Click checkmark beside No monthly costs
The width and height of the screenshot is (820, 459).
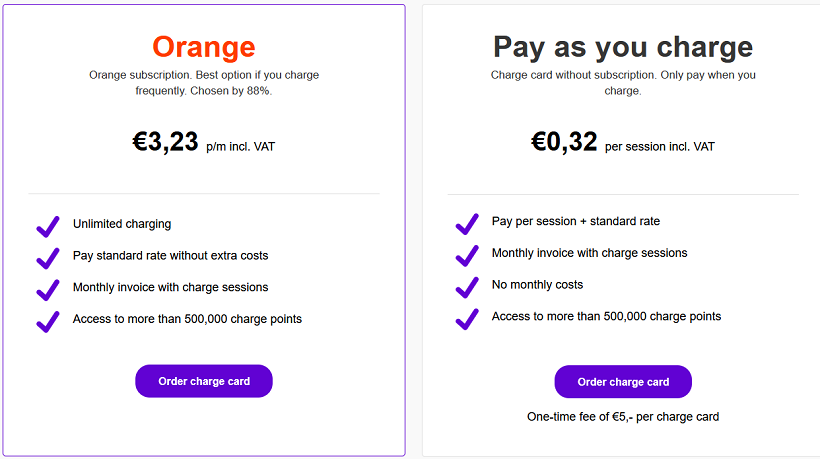(x=466, y=287)
